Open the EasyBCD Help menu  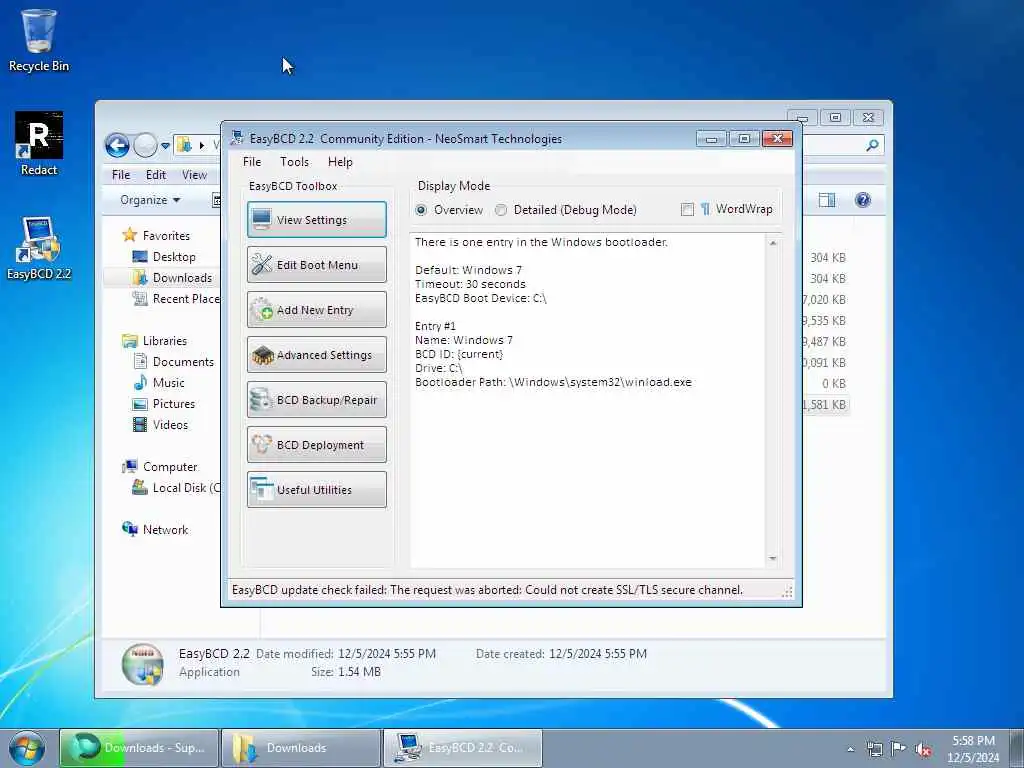click(340, 162)
